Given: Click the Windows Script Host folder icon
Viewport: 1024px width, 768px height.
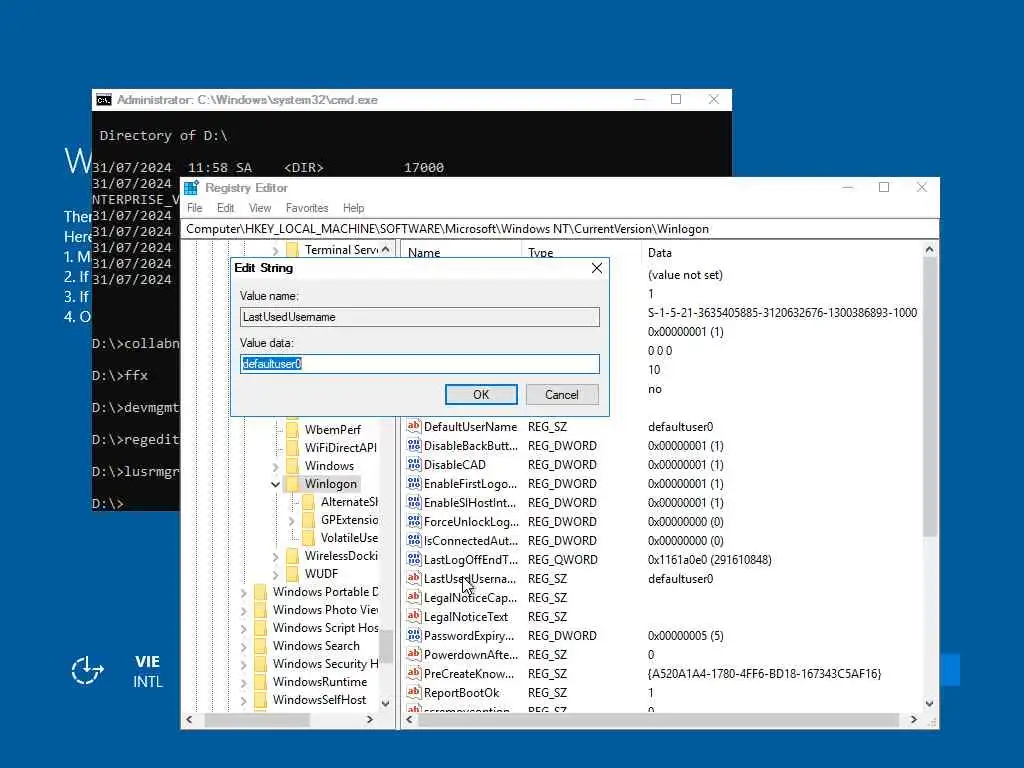Looking at the screenshot, I should (x=261, y=628).
